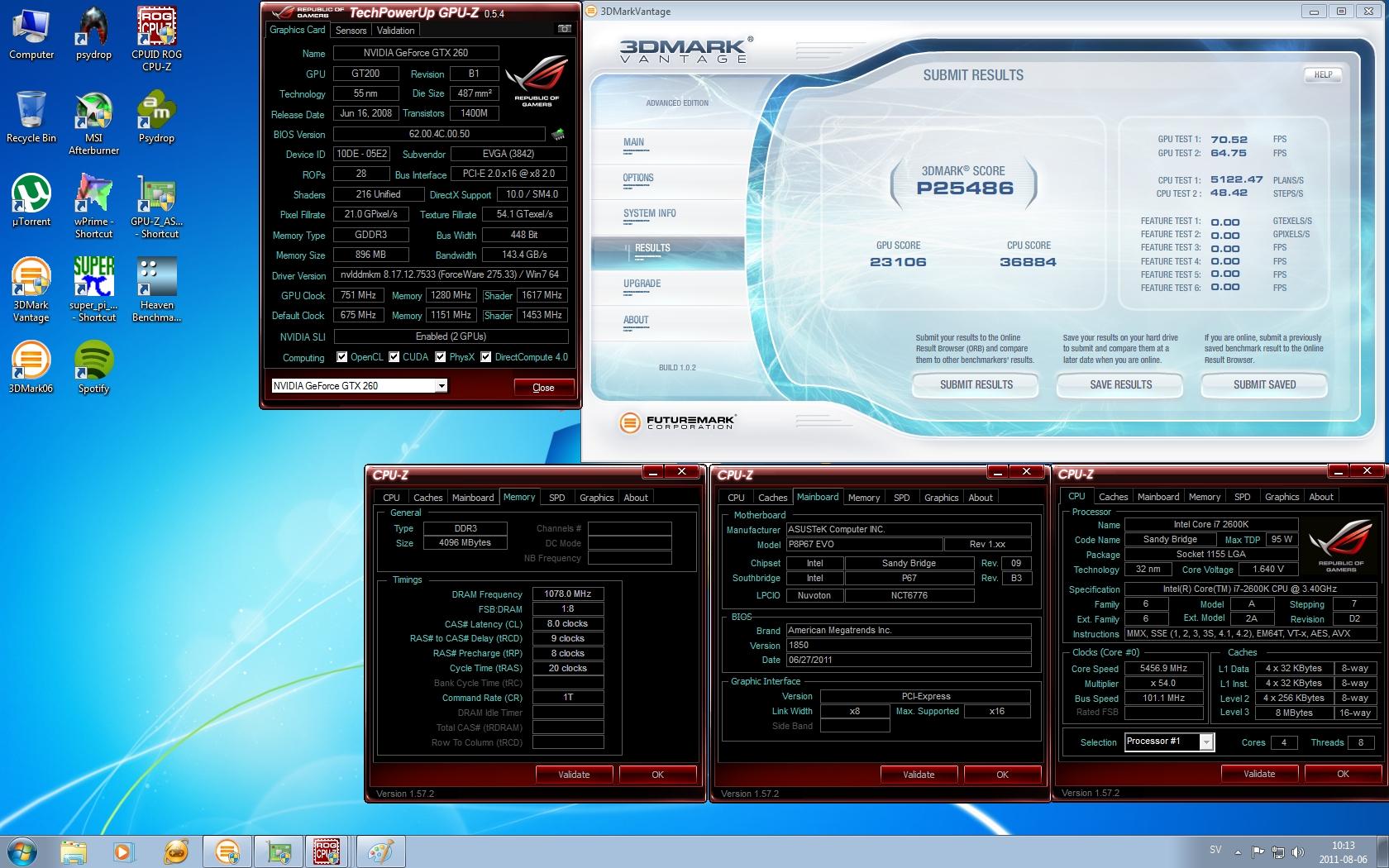Toggle the PhysX checkbox in GPU-Z
The image size is (1389, 868).
(x=441, y=357)
